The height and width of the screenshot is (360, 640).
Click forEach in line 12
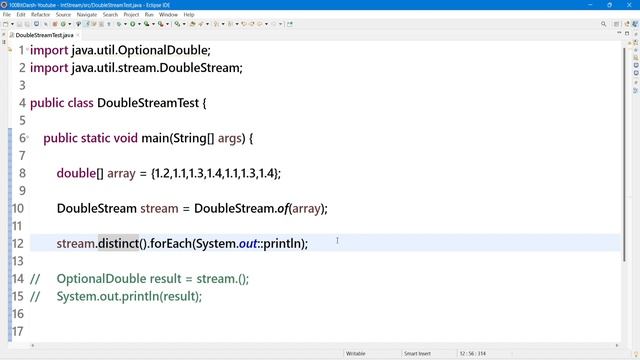click(x=171, y=243)
